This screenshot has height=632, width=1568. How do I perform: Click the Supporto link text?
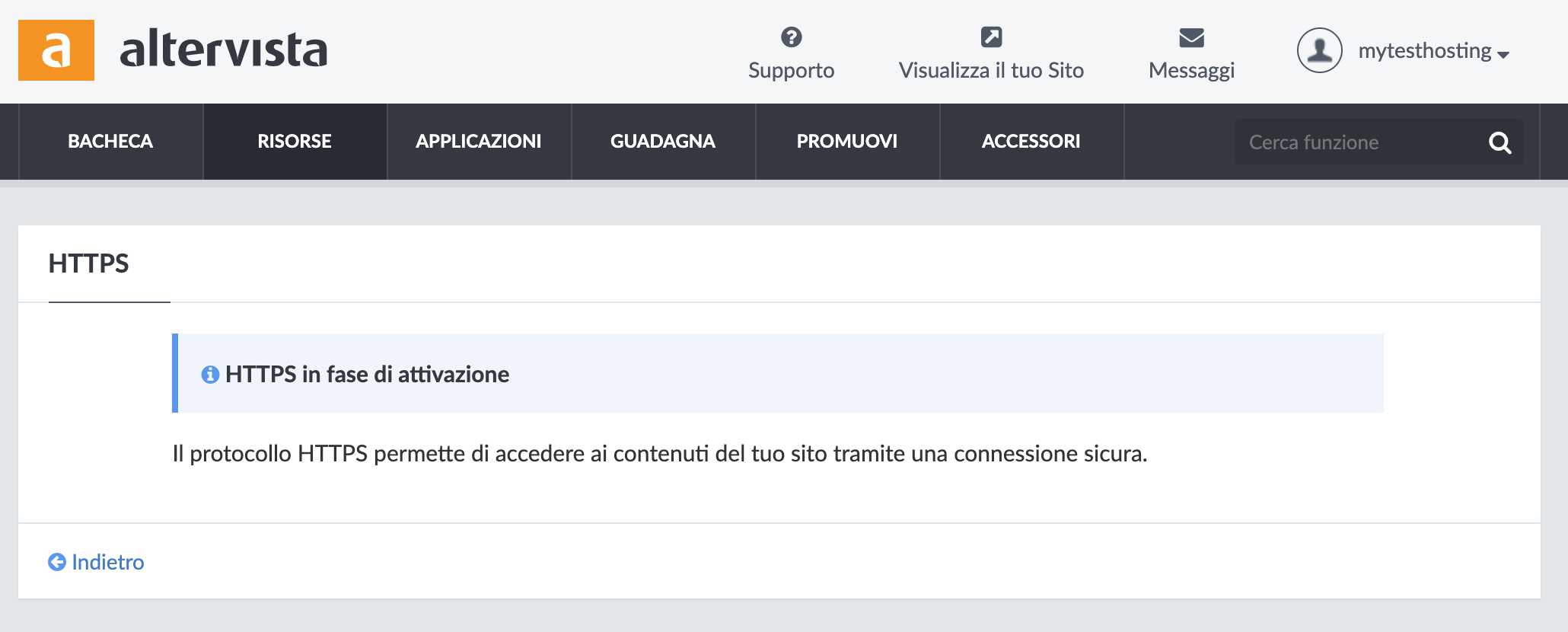(x=792, y=70)
